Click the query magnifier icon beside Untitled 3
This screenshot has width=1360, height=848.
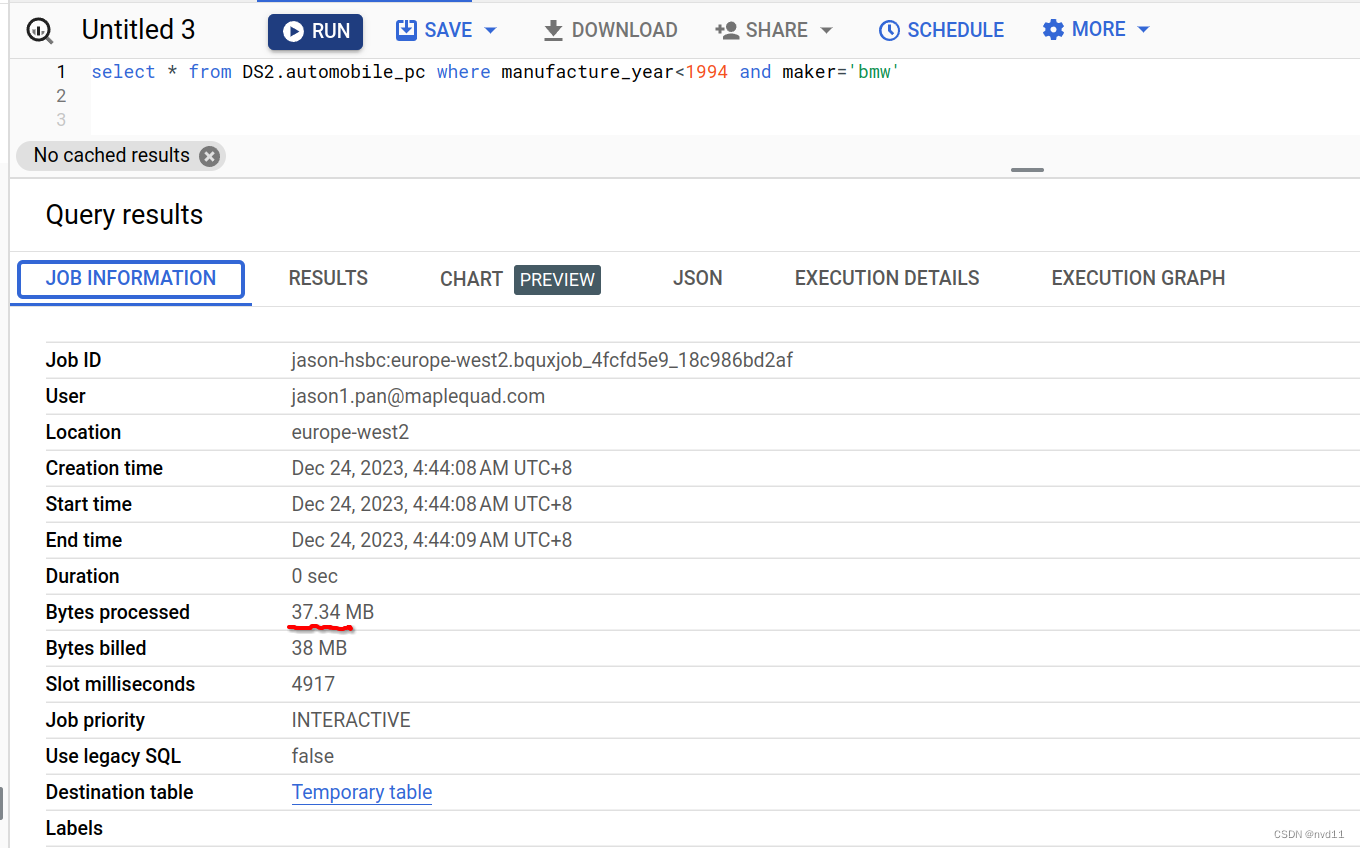pos(39,31)
